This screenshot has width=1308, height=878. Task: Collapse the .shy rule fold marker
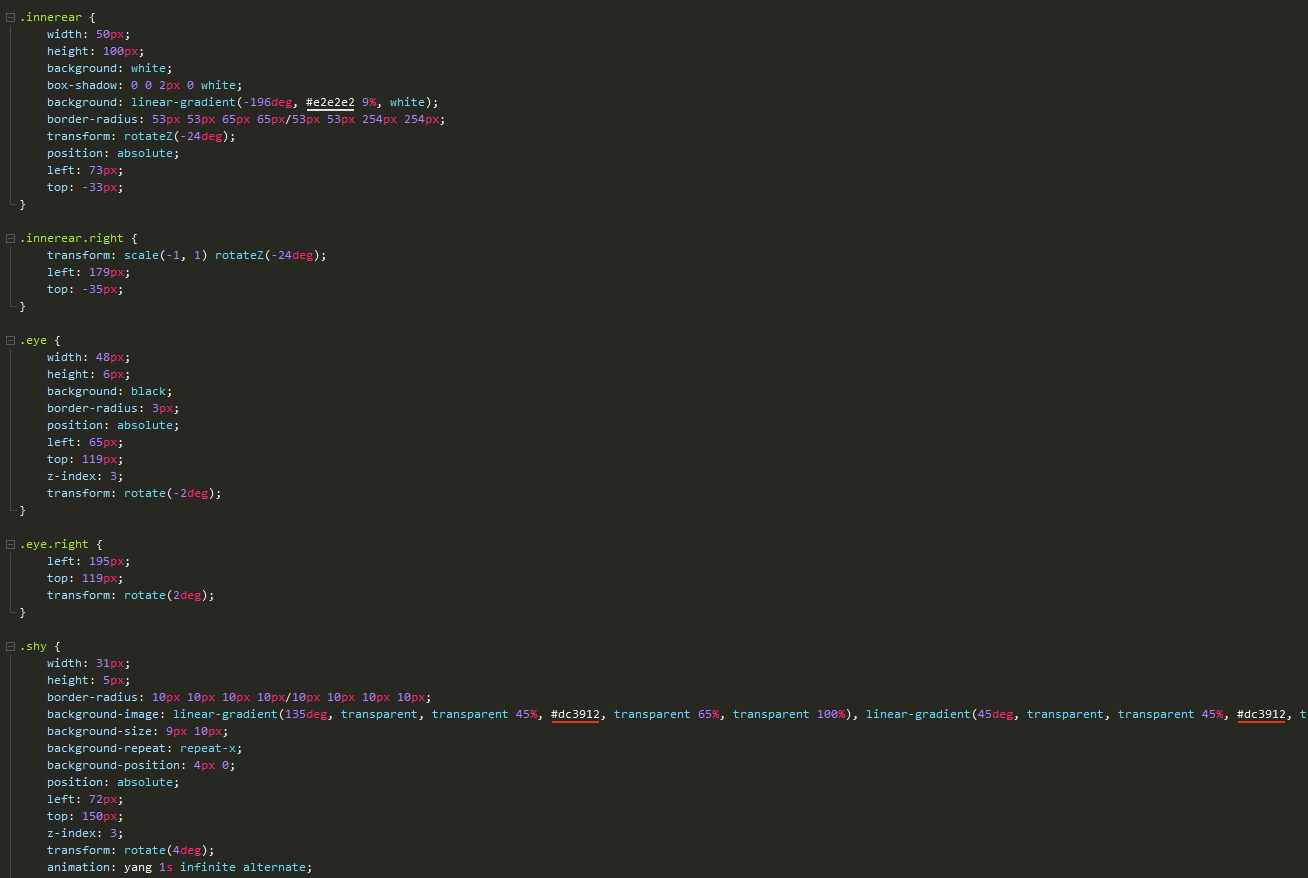[10, 647]
